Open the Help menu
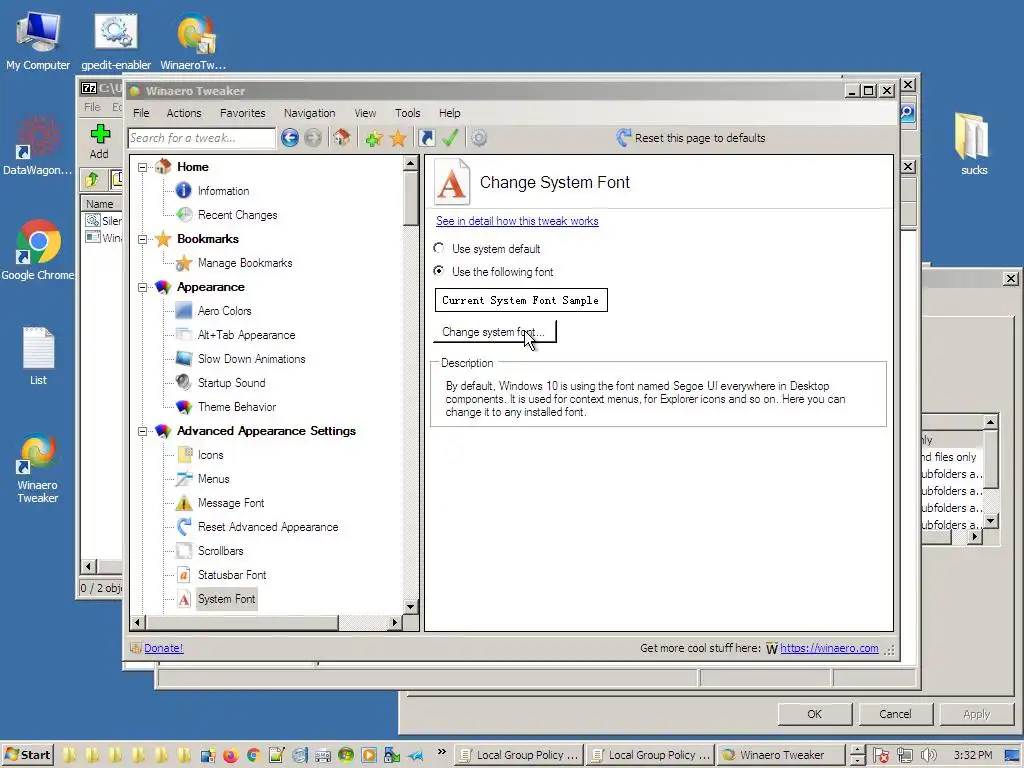The width and height of the screenshot is (1024, 768). pyautogui.click(x=449, y=113)
